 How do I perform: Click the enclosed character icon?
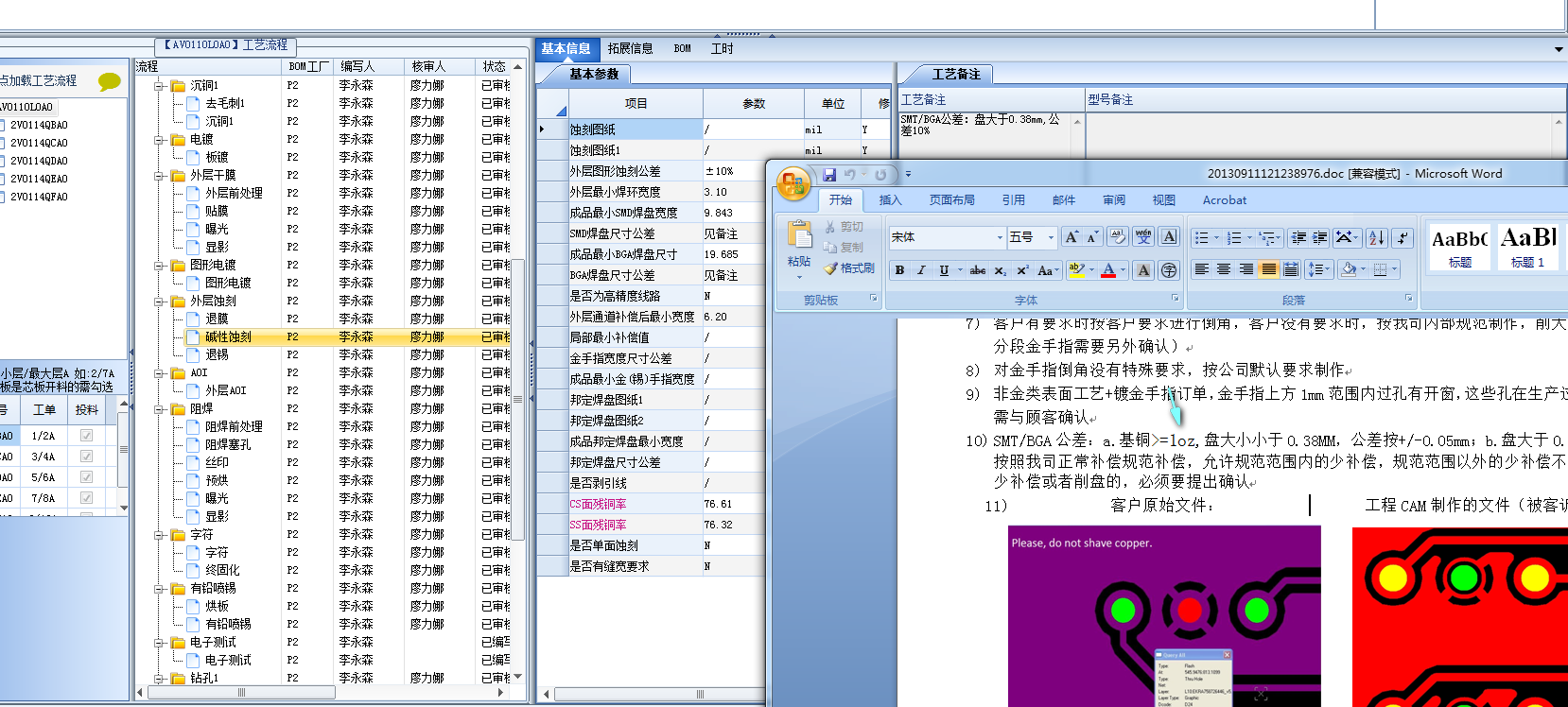point(1169,270)
